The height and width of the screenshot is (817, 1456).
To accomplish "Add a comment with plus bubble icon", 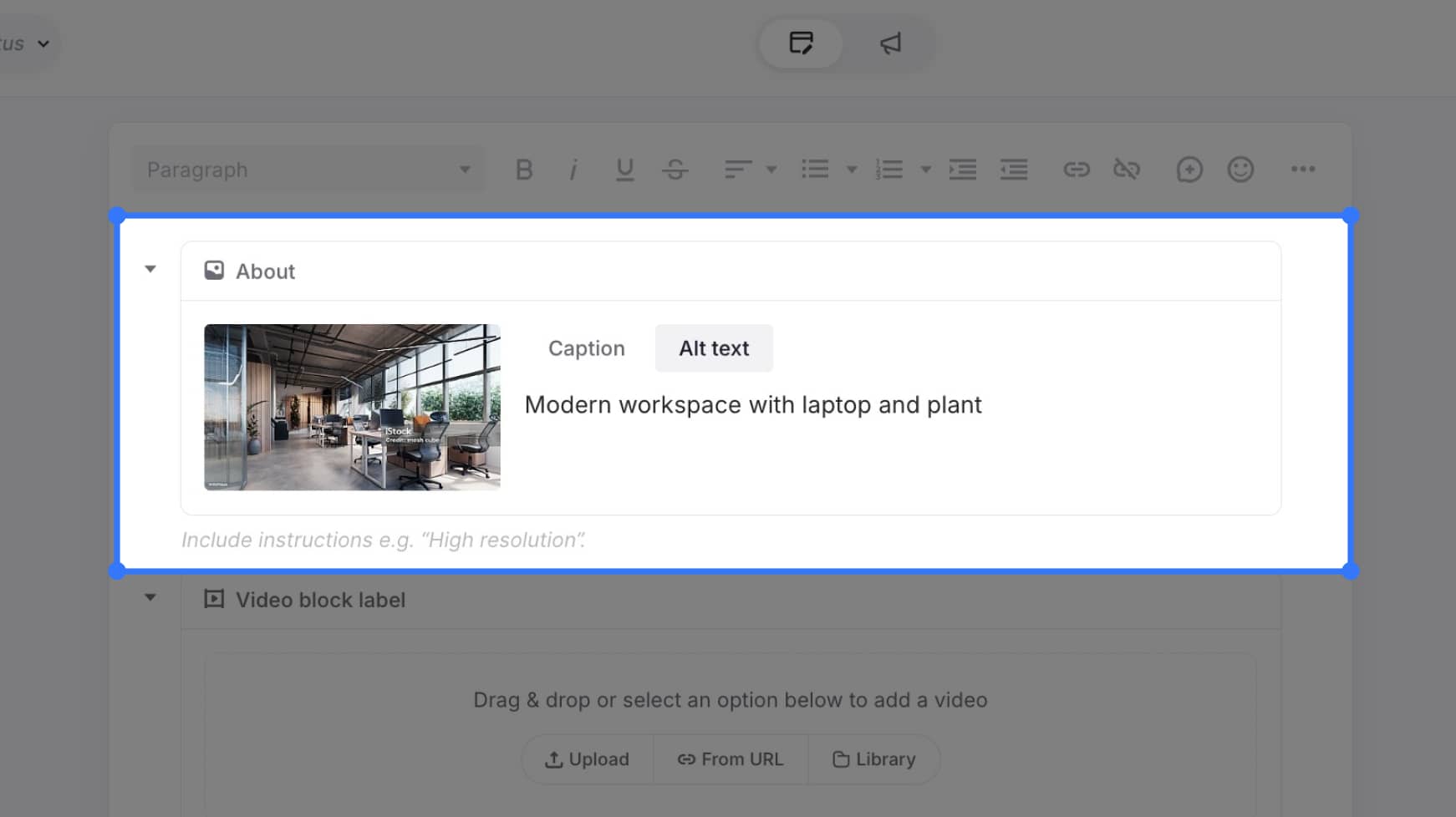I will [x=1189, y=170].
